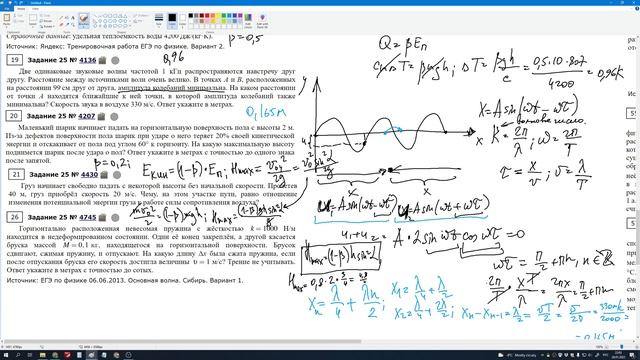Viewport: 640px width, 360px height.
Task: Click Edit with Paint 3D
Action: [262, 20]
